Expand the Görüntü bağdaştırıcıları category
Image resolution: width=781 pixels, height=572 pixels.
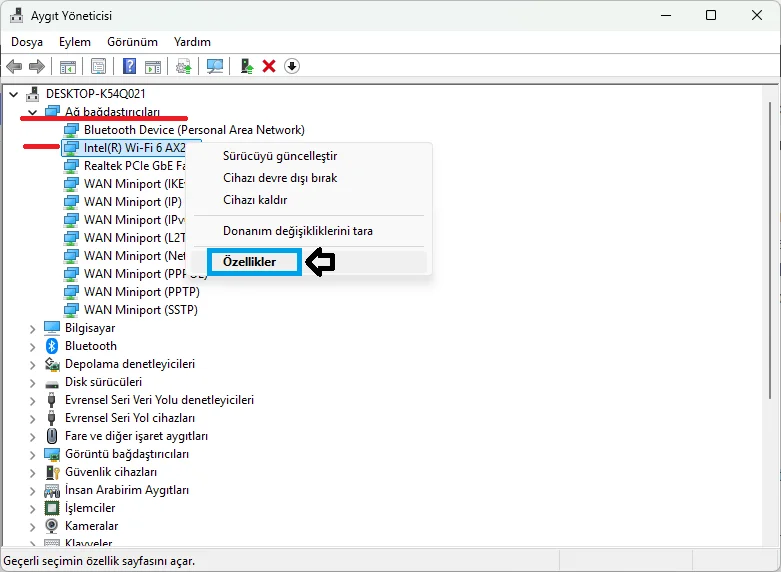tap(32, 454)
